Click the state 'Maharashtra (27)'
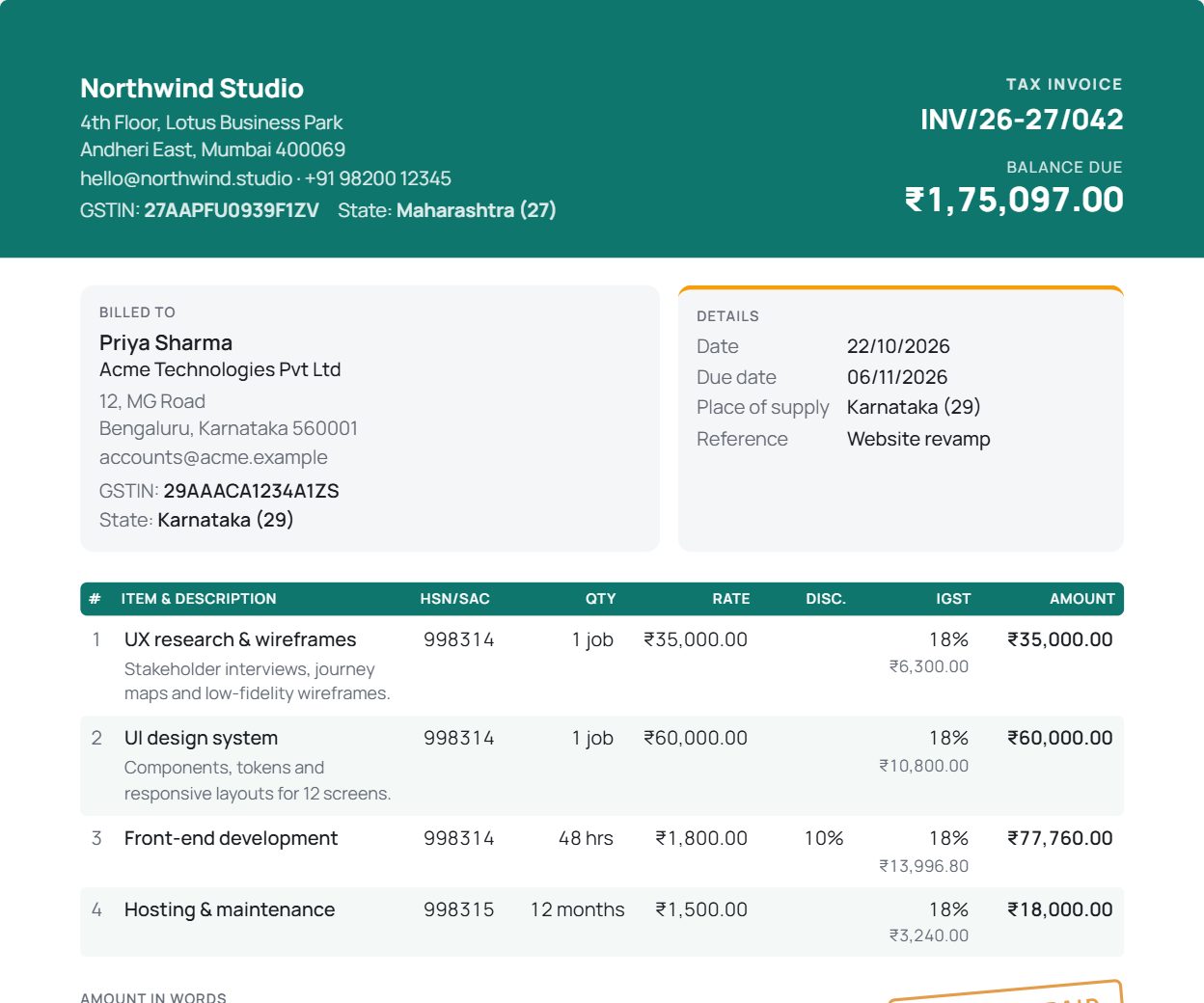 tap(477, 210)
